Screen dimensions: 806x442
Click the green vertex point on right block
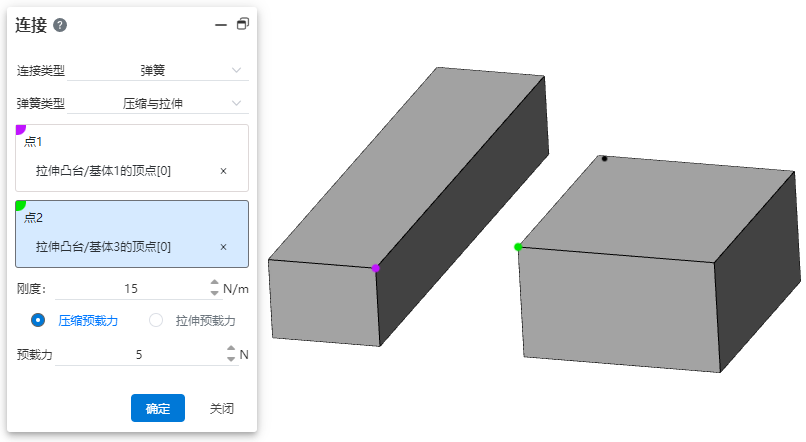pyautogui.click(x=518, y=247)
